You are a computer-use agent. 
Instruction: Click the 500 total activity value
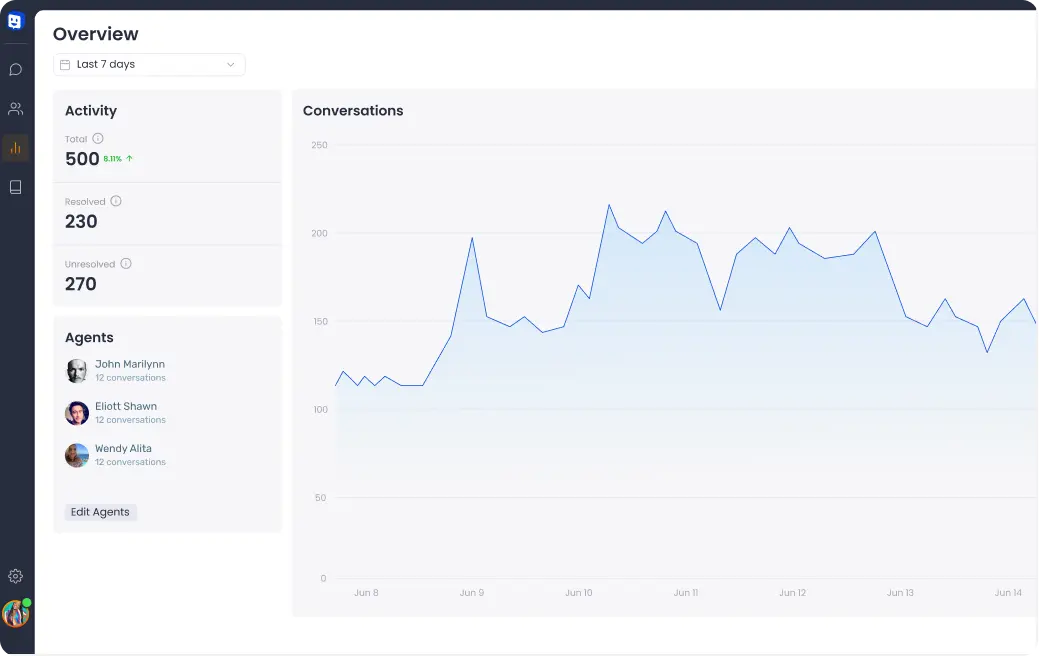coord(82,159)
